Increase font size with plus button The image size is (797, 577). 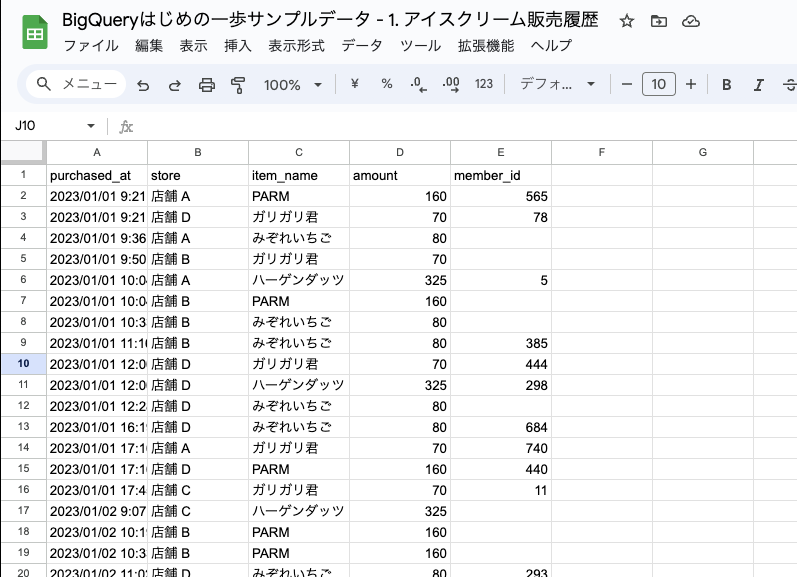(x=691, y=84)
